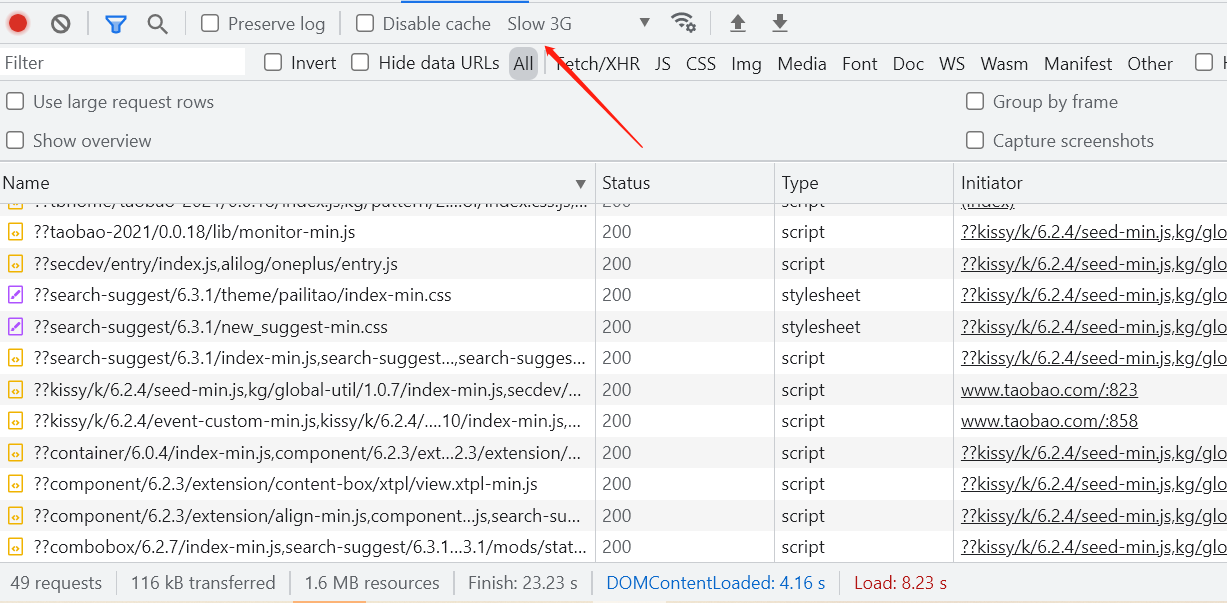Open the Slow 3G throttling dropdown
The height and width of the screenshot is (603, 1227).
[x=579, y=23]
